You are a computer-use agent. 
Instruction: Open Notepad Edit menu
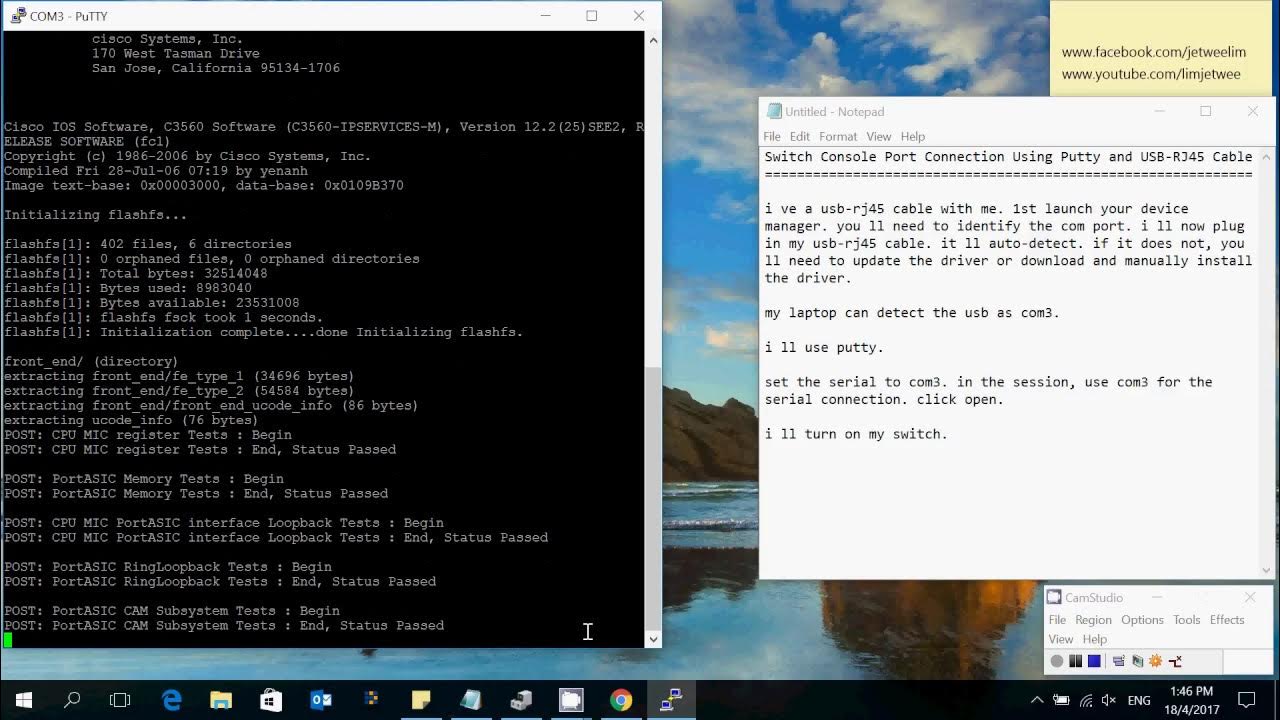point(800,136)
